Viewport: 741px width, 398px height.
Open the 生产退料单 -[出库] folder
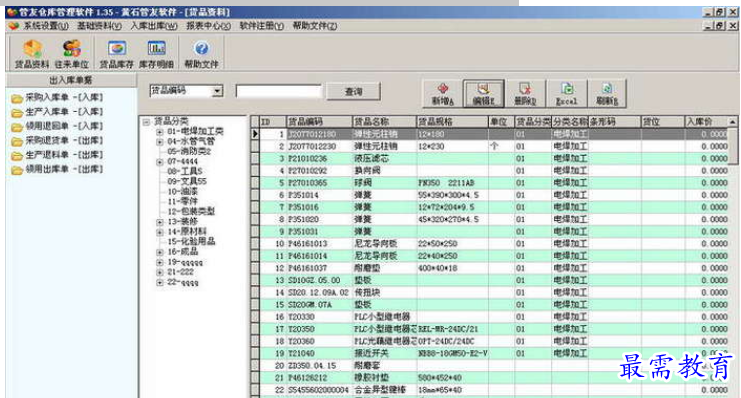57,155
